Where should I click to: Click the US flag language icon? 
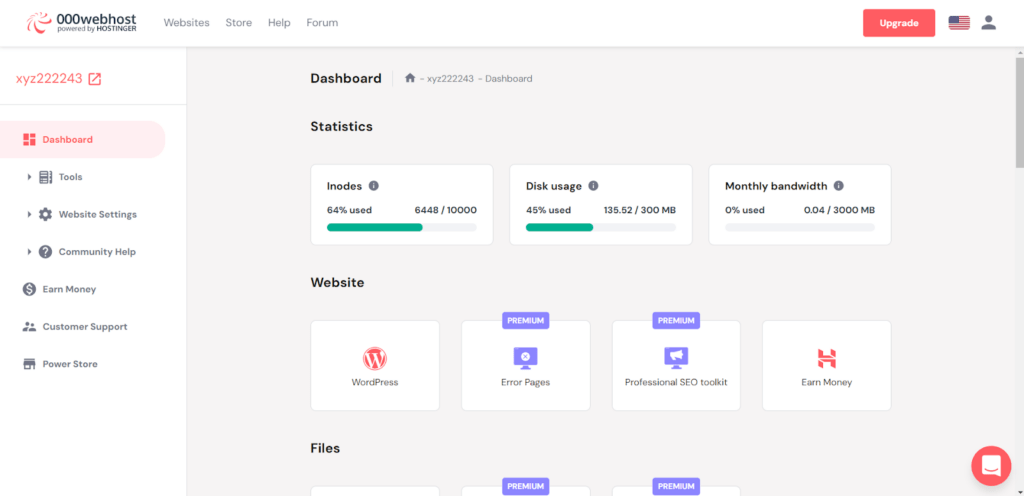pos(959,23)
